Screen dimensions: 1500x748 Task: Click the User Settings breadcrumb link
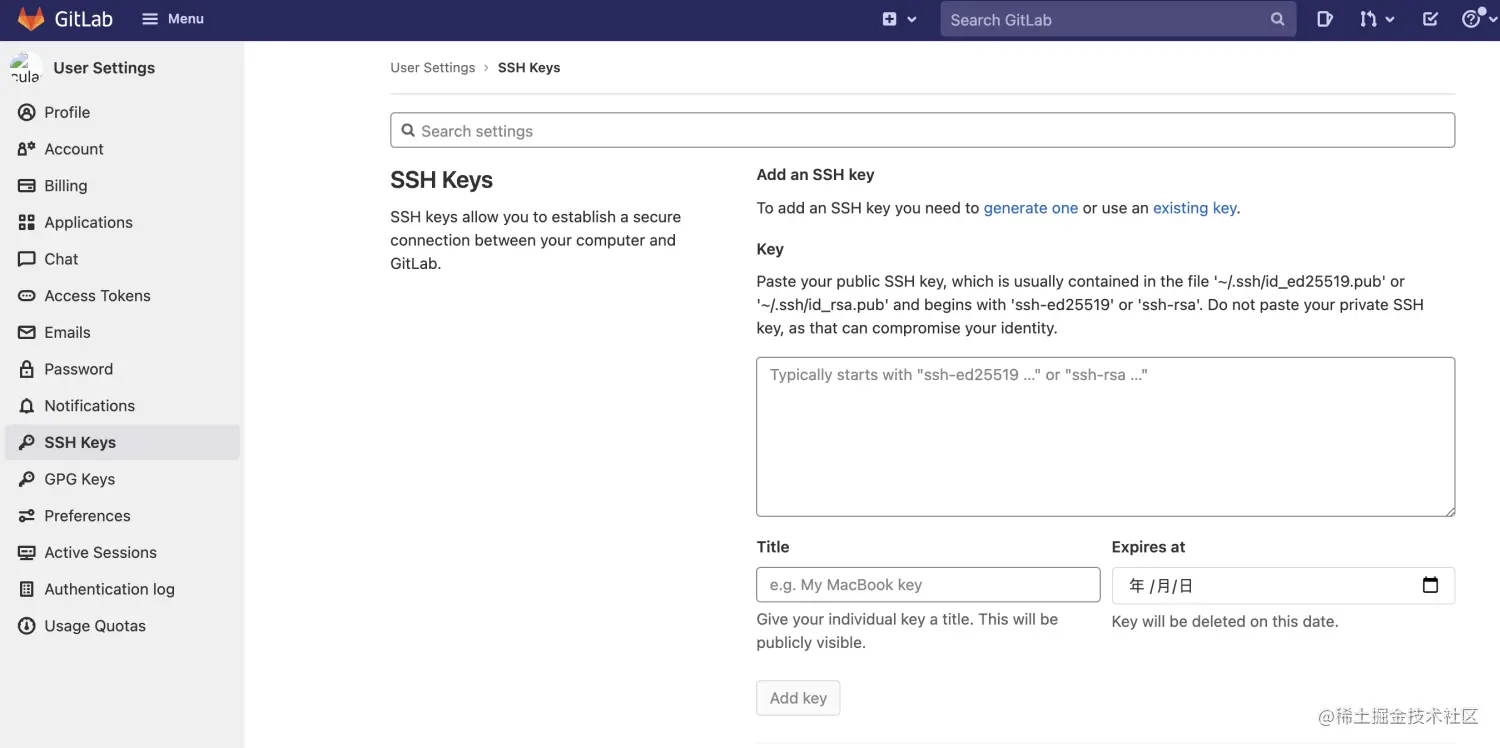click(433, 68)
